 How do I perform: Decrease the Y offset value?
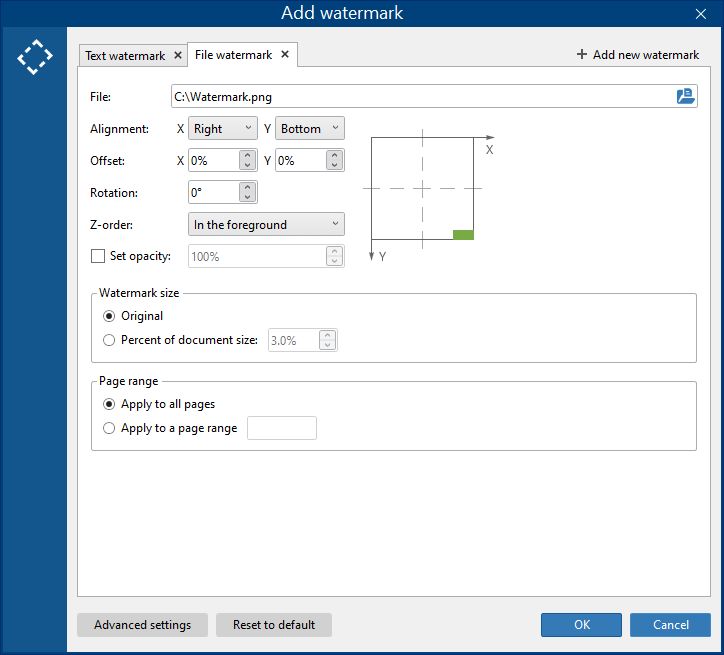334,165
